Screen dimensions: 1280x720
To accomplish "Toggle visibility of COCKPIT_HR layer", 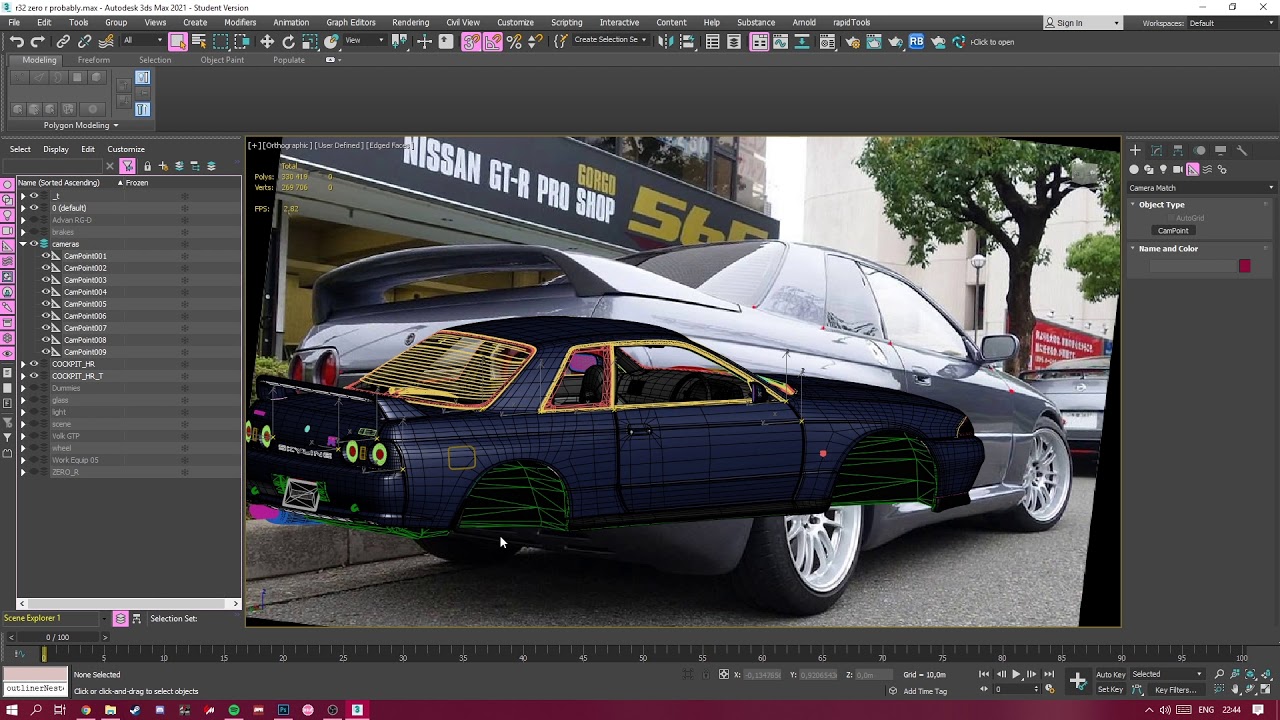I will click(33, 364).
